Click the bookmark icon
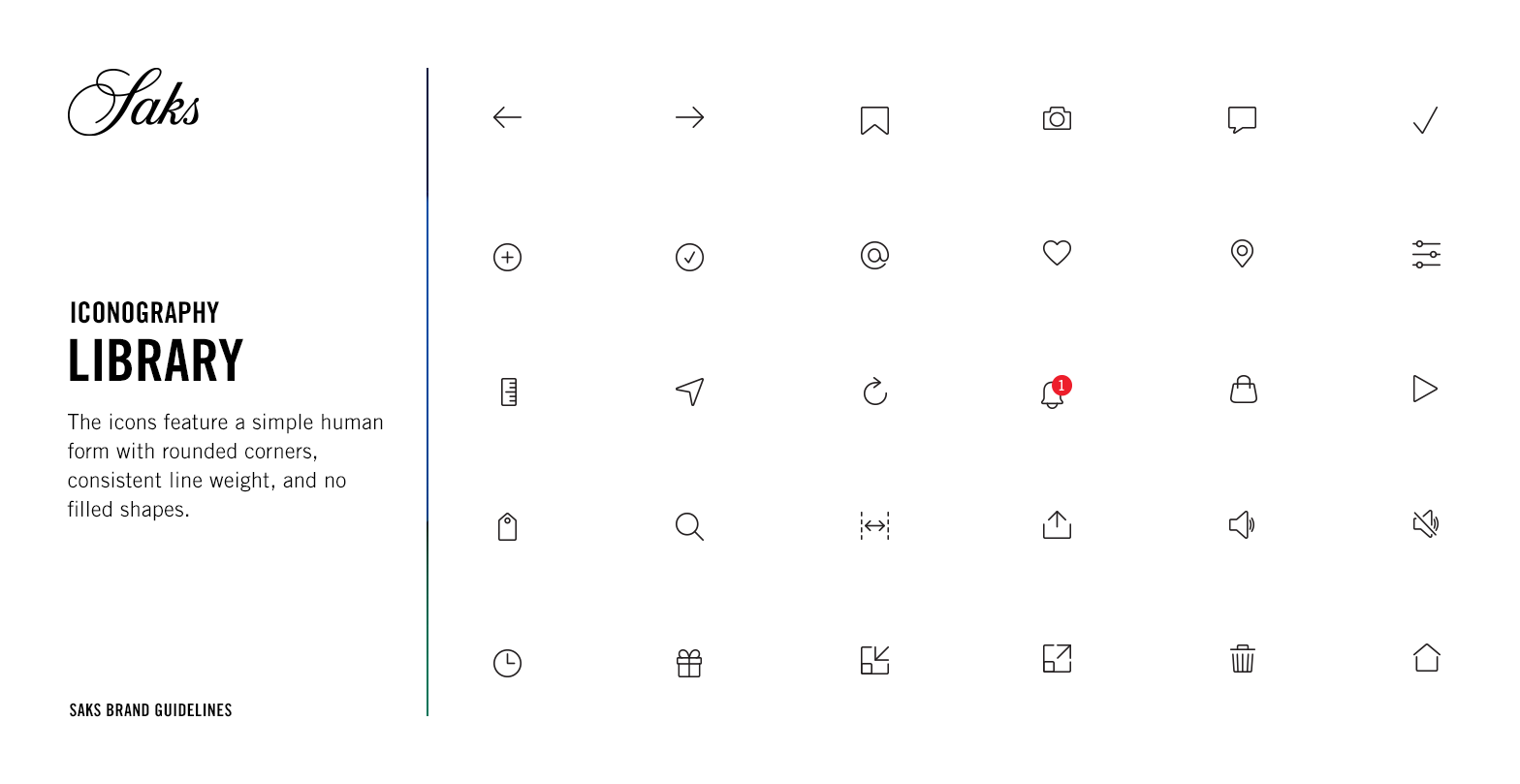 [874, 120]
